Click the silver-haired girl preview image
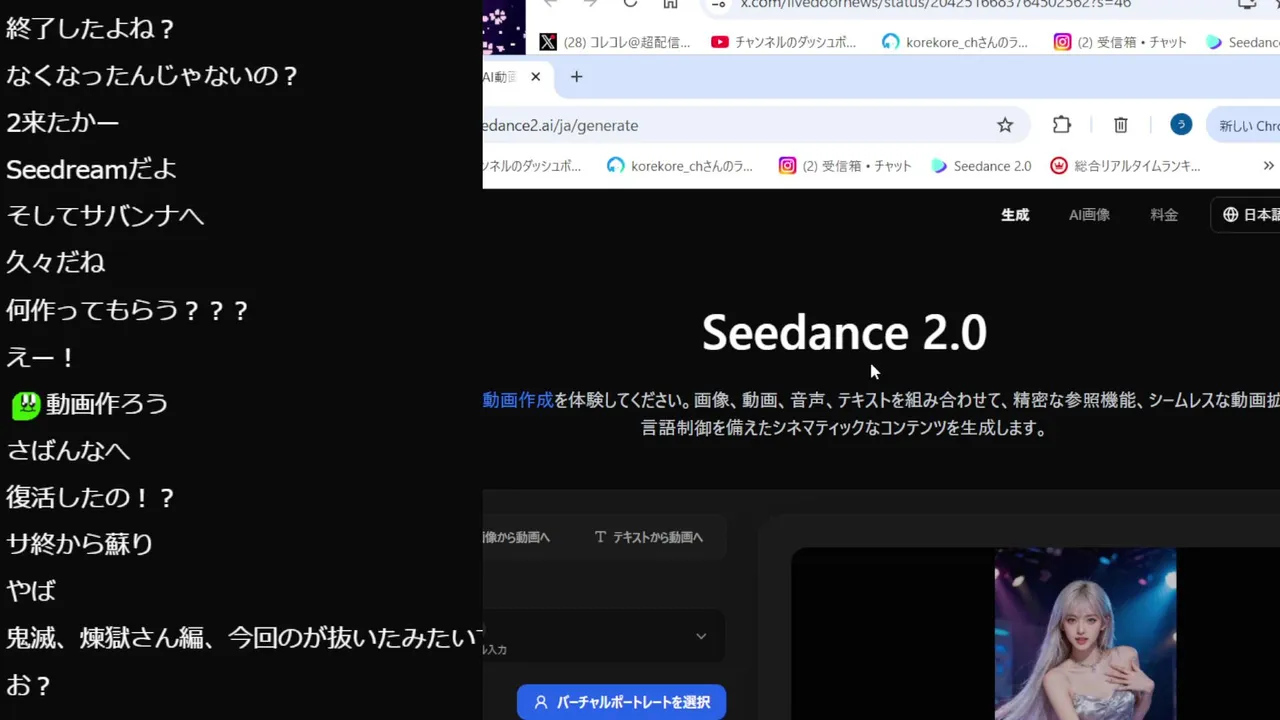The width and height of the screenshot is (1280, 720). click(1085, 634)
